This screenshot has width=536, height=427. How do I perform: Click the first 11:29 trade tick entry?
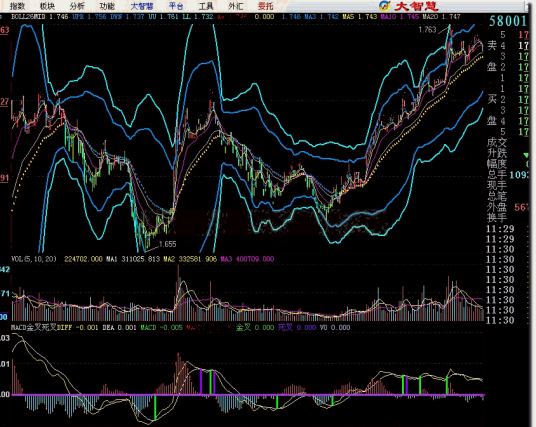click(500, 229)
